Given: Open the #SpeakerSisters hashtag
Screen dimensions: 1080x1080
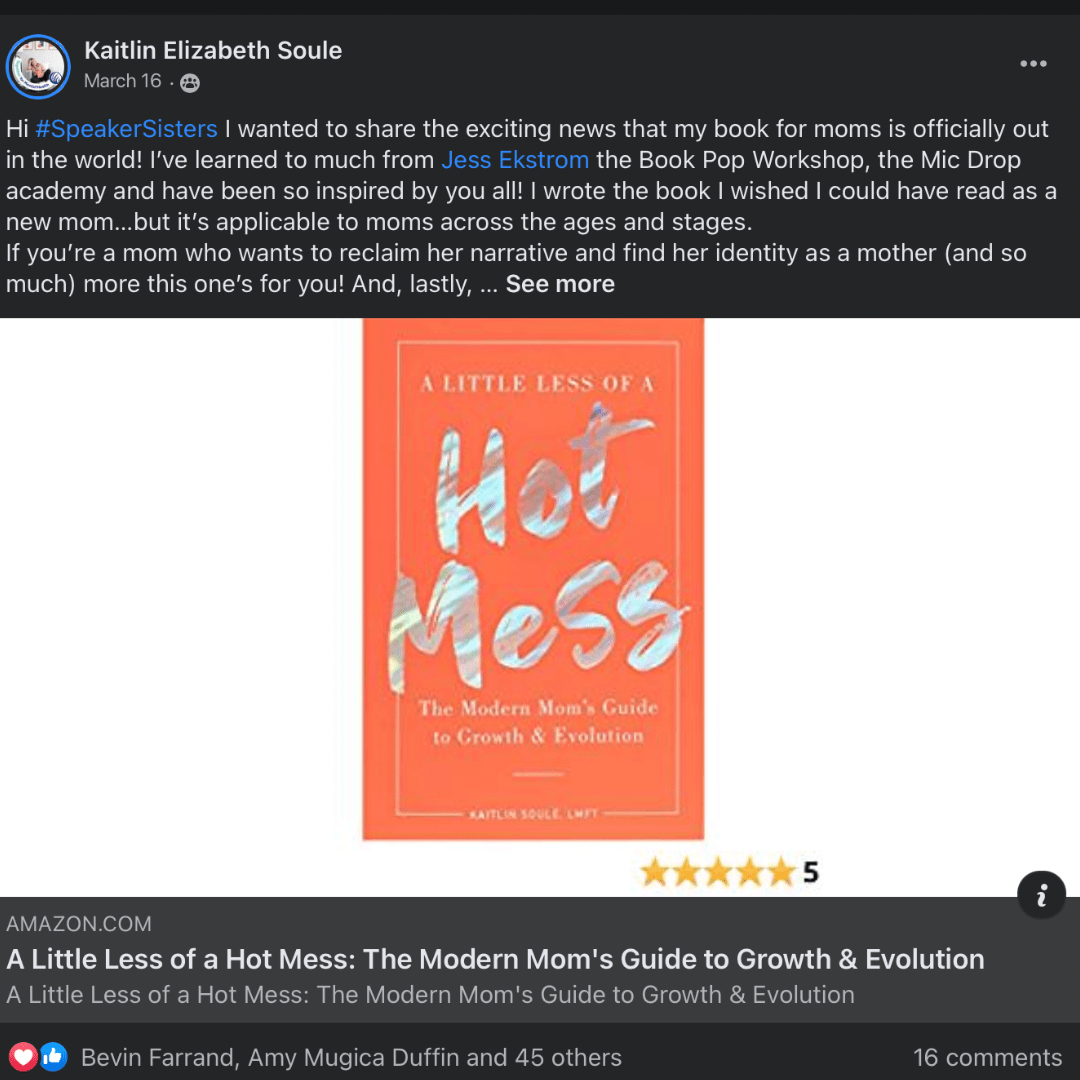Looking at the screenshot, I should click(126, 129).
